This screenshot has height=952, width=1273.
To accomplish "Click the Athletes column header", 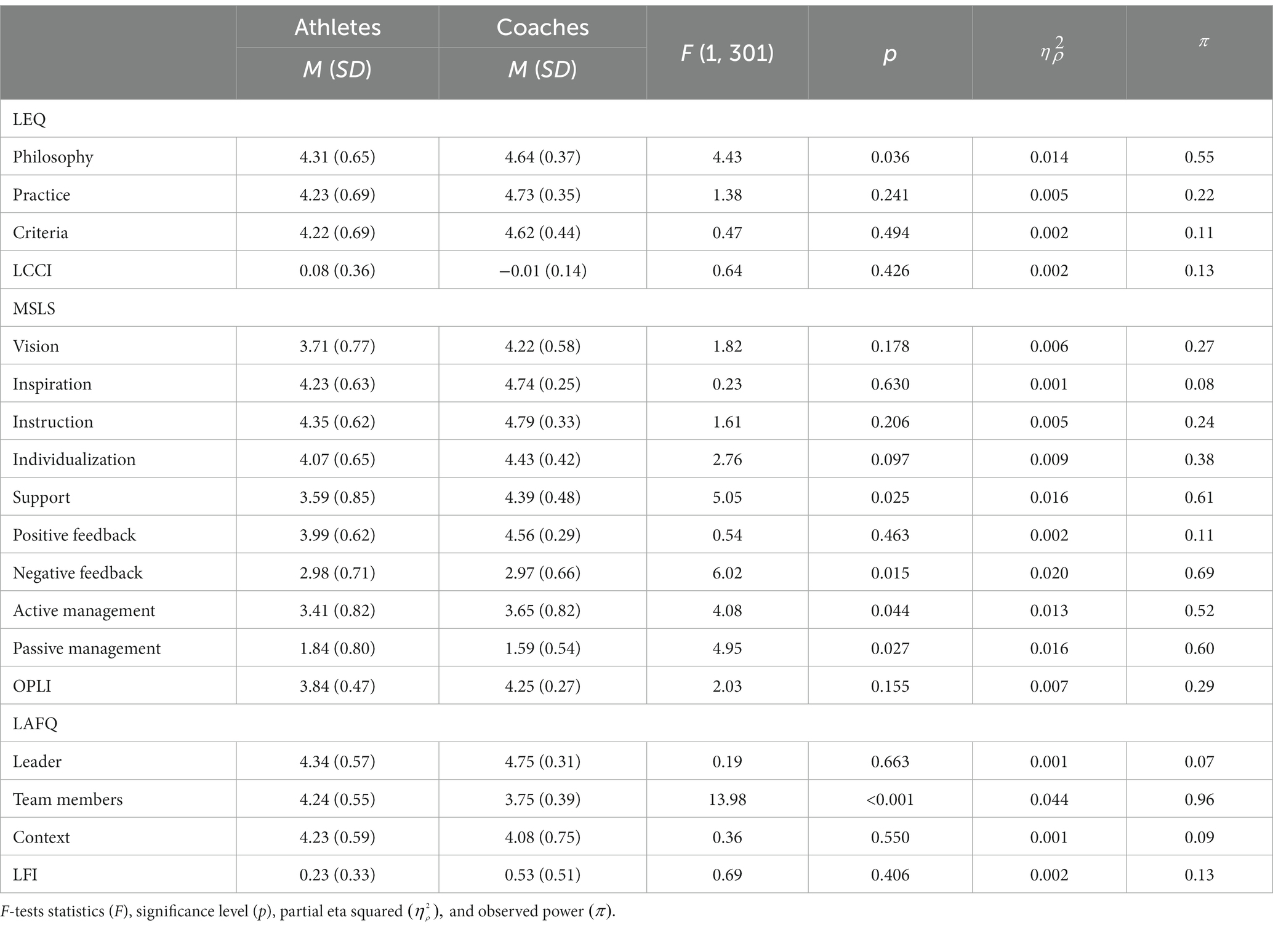I will (x=337, y=27).
